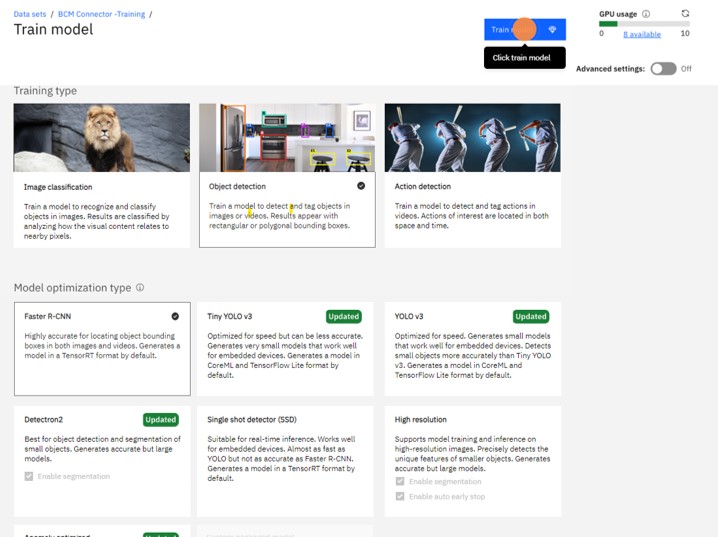Select Single shot detector (SSD) card

287,450
